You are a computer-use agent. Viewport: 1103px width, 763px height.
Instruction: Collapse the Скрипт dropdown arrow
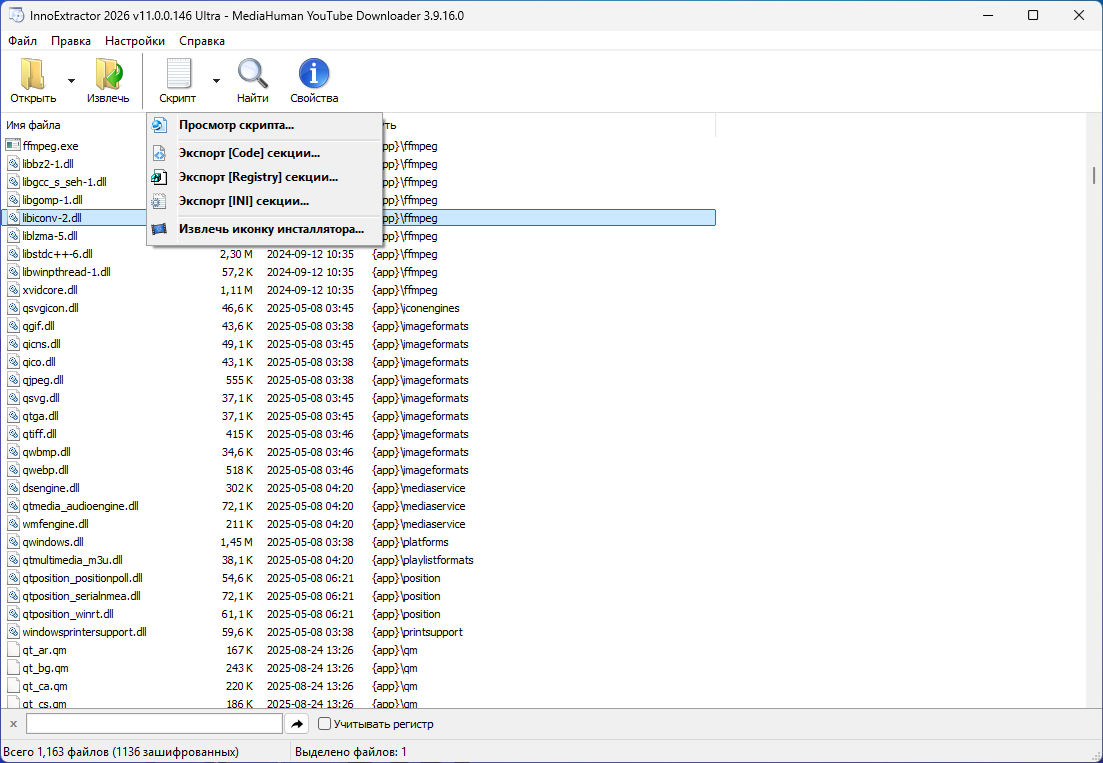[x=216, y=81]
